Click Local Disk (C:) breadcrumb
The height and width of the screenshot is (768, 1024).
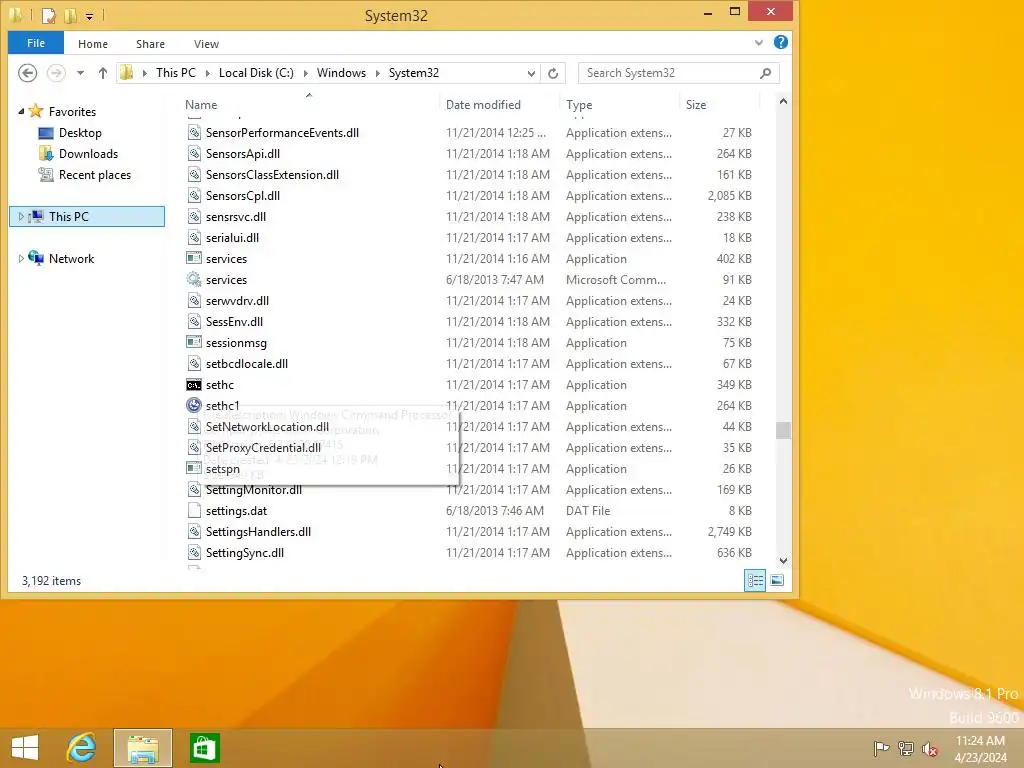pyautogui.click(x=256, y=73)
